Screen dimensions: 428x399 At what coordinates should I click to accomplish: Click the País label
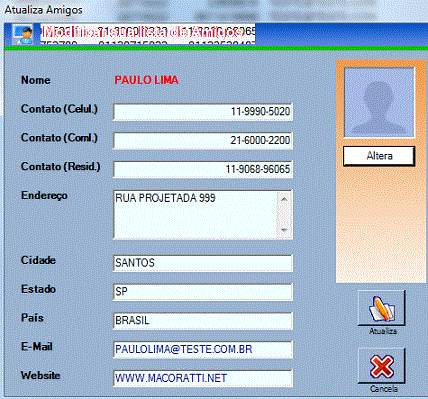[32, 318]
